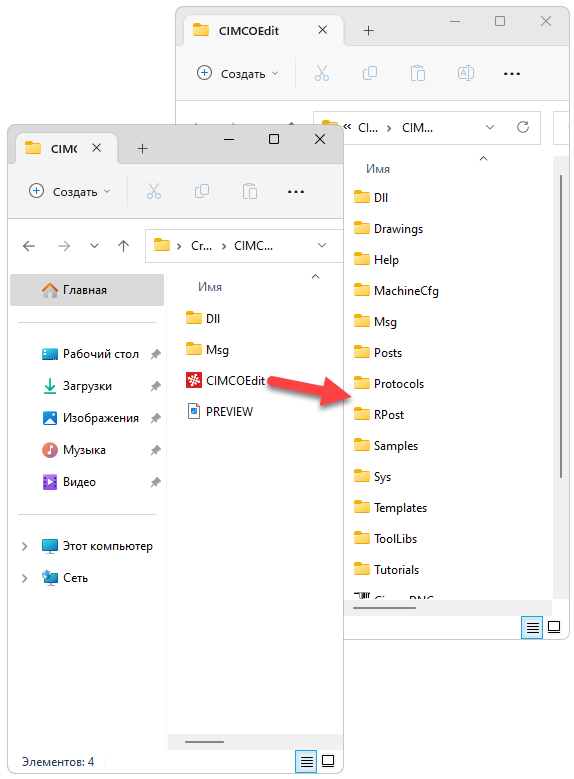Click the vertical scrollbar in the back window
Viewport: 574px width, 779px height.
pyautogui.click(x=561, y=326)
